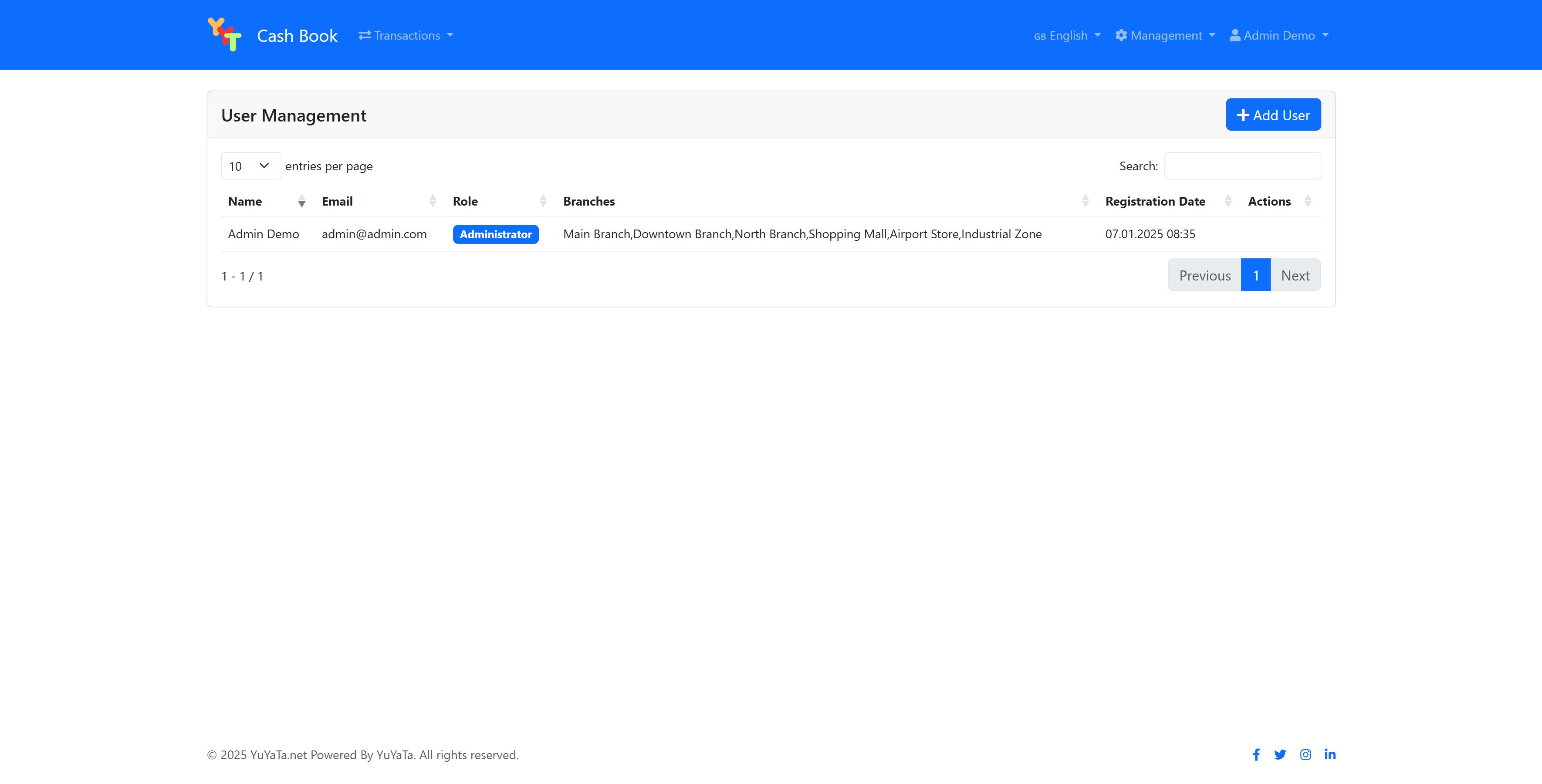Open the Facebook link in footer
Viewport: 1542px width, 784px height.
pos(1256,755)
